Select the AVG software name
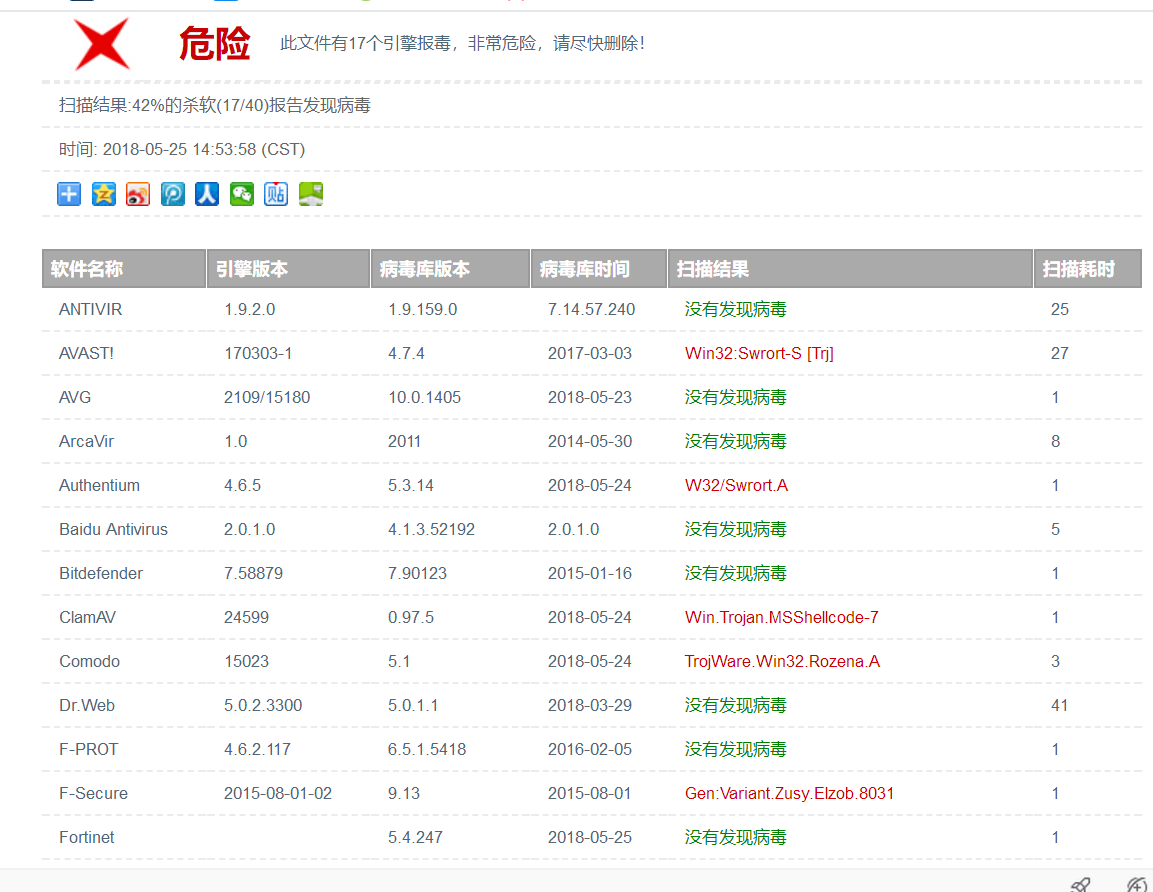 coord(75,398)
